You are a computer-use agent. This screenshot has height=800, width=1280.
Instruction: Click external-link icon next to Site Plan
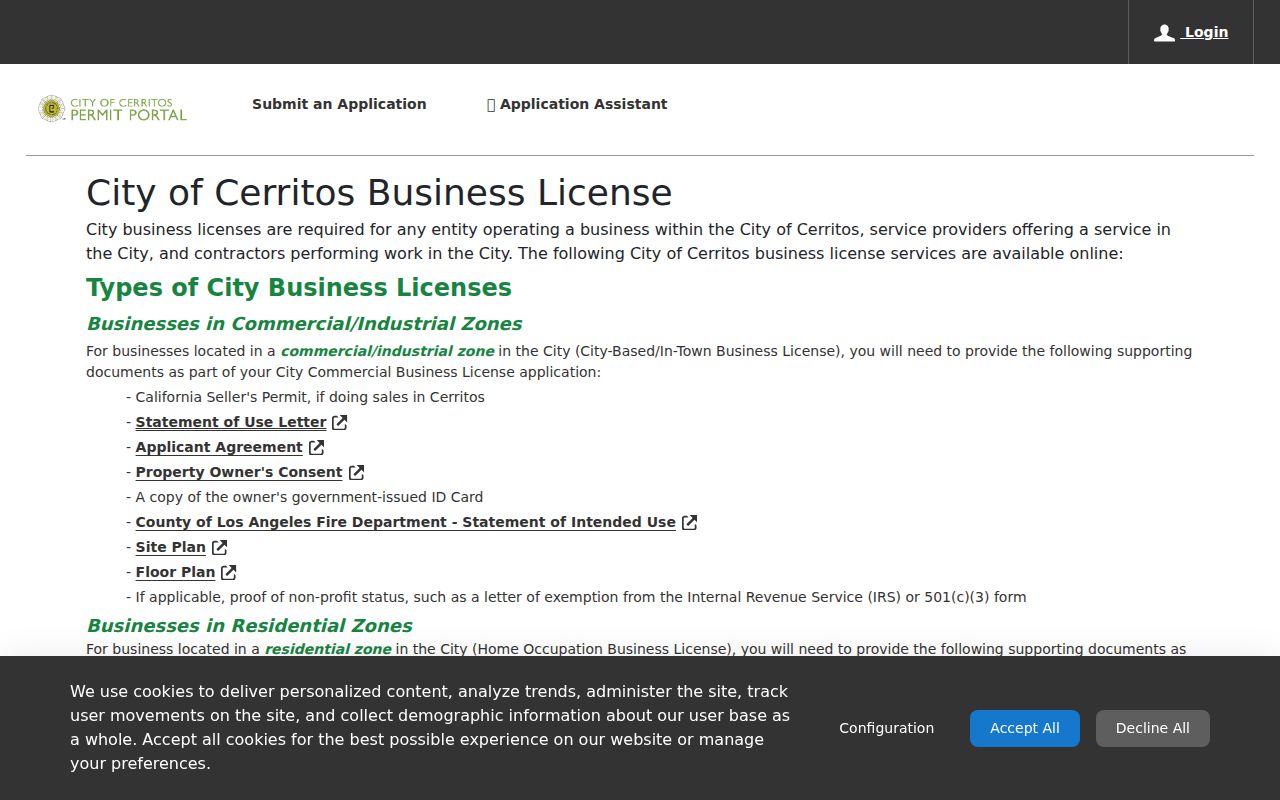coord(219,547)
